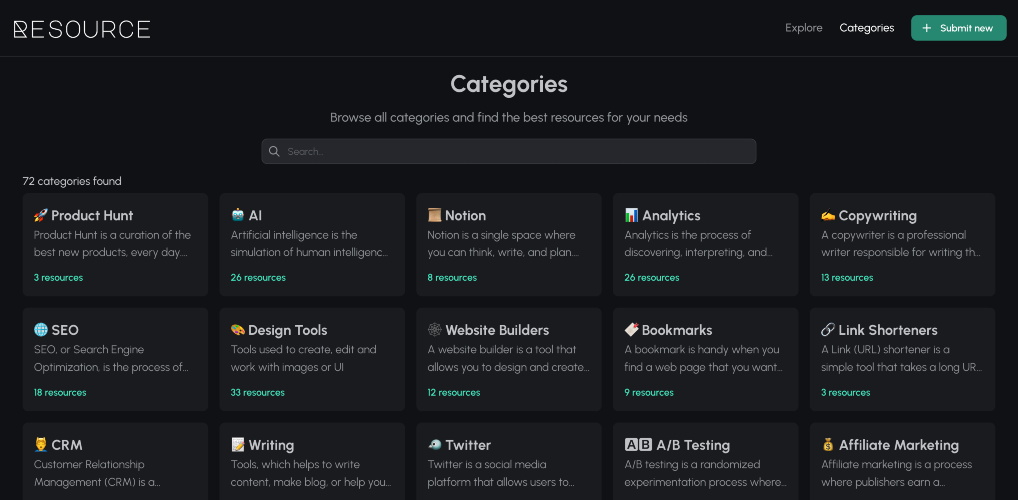Click the RESOURCE logo

[x=82, y=29]
